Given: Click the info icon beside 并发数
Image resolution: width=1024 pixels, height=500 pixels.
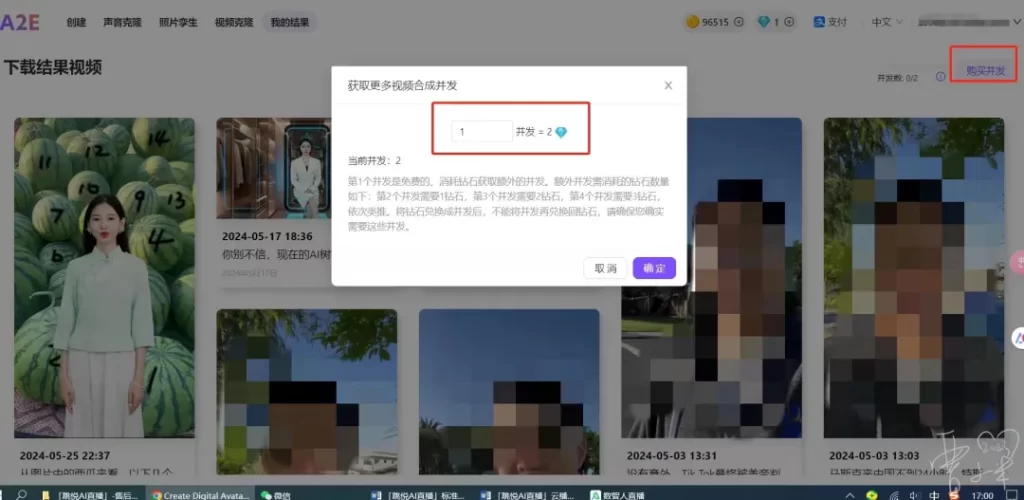Looking at the screenshot, I should click(940, 76).
